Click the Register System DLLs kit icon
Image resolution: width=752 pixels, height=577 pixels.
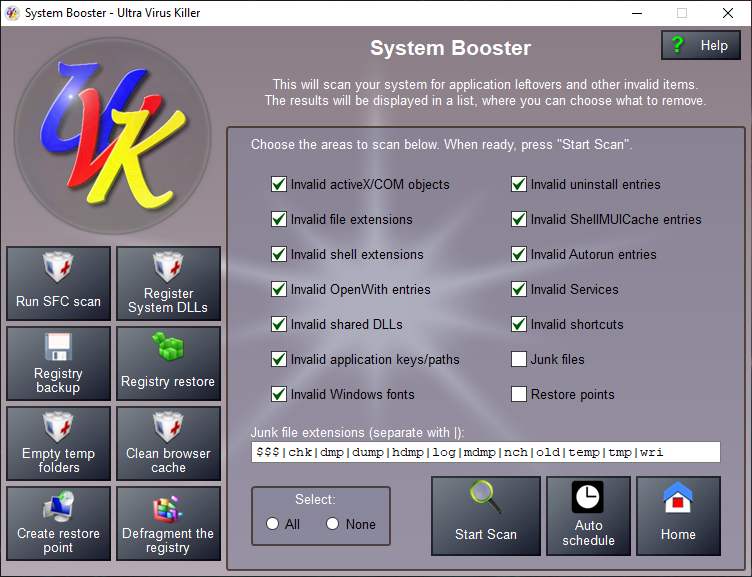pos(168,266)
